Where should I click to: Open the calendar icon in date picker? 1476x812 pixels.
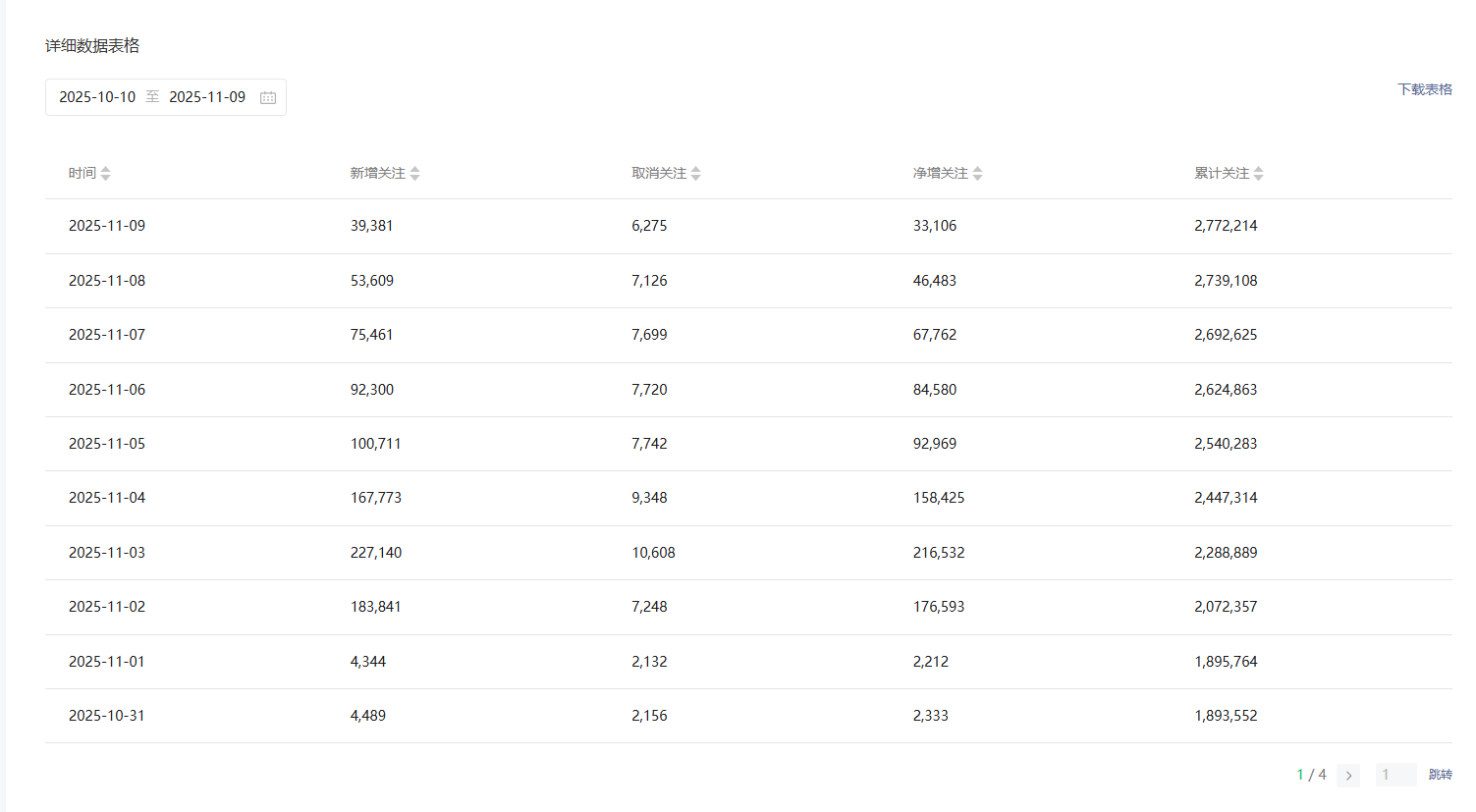coord(268,97)
